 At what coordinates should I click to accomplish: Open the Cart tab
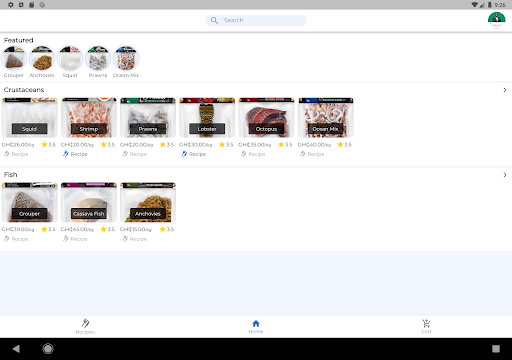(x=426, y=327)
